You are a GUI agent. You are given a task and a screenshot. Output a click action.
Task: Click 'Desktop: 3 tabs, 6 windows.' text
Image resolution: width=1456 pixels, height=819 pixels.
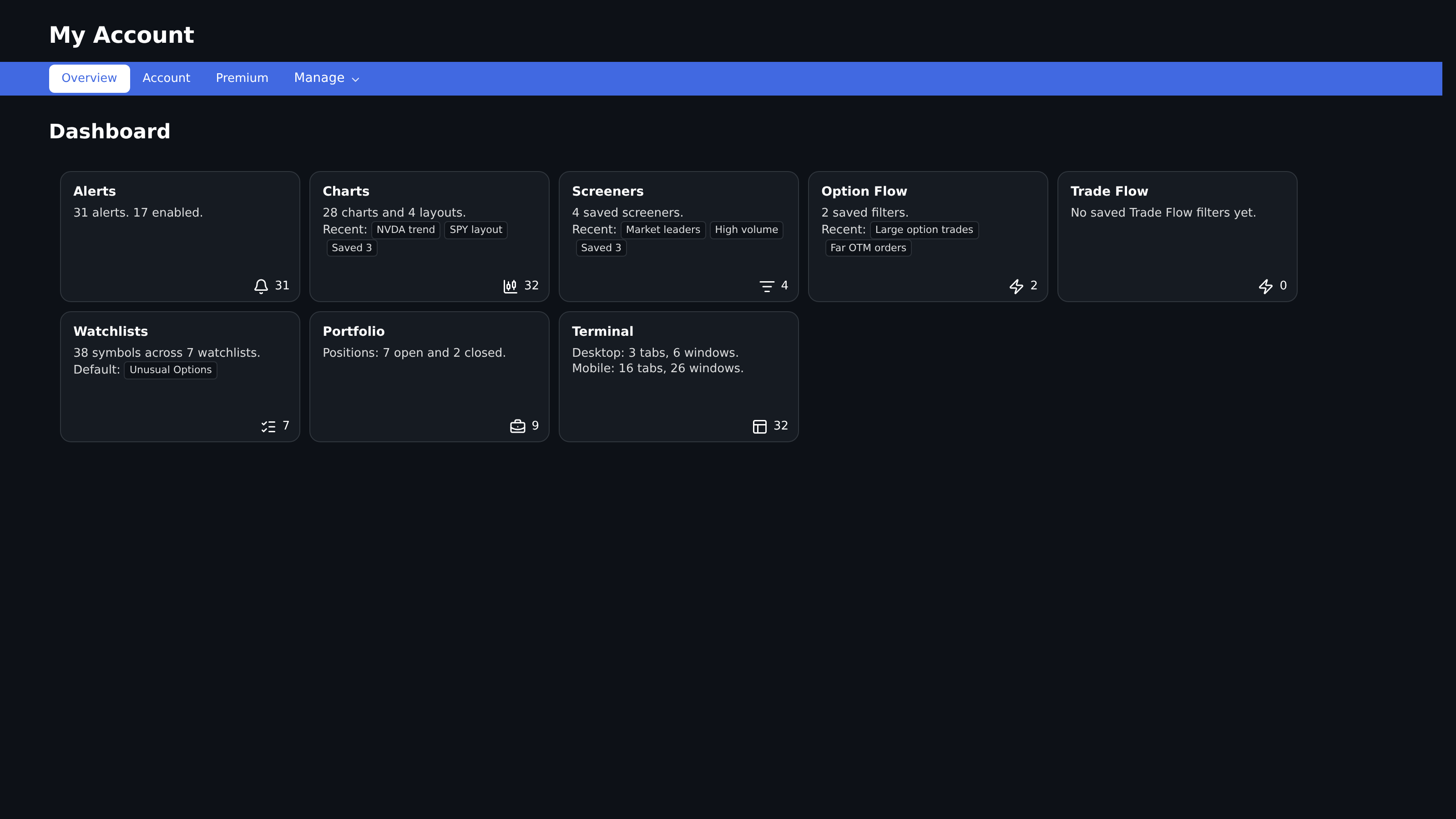coord(655,353)
